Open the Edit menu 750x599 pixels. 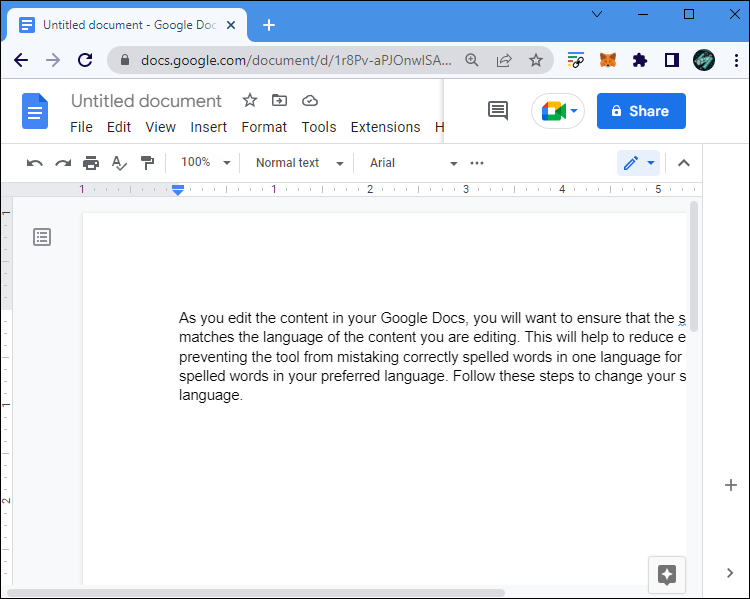coord(119,127)
